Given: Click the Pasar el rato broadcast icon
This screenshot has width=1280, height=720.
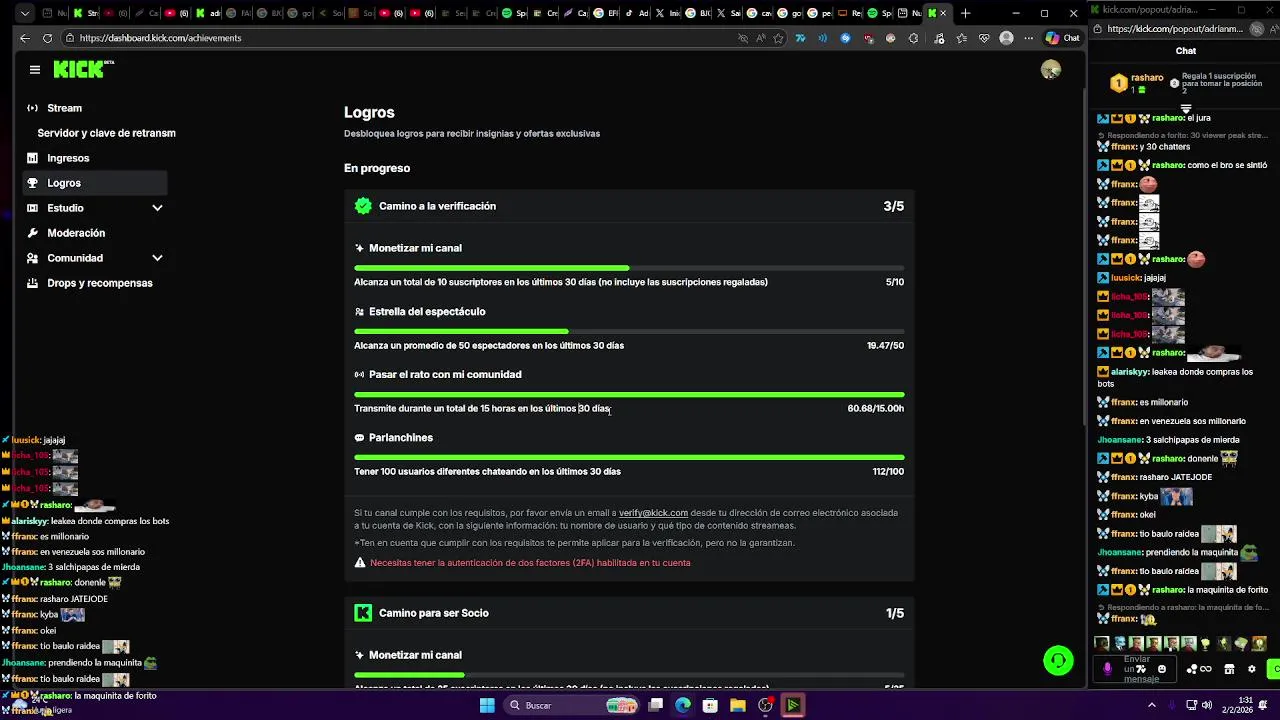Looking at the screenshot, I should pos(359,375).
